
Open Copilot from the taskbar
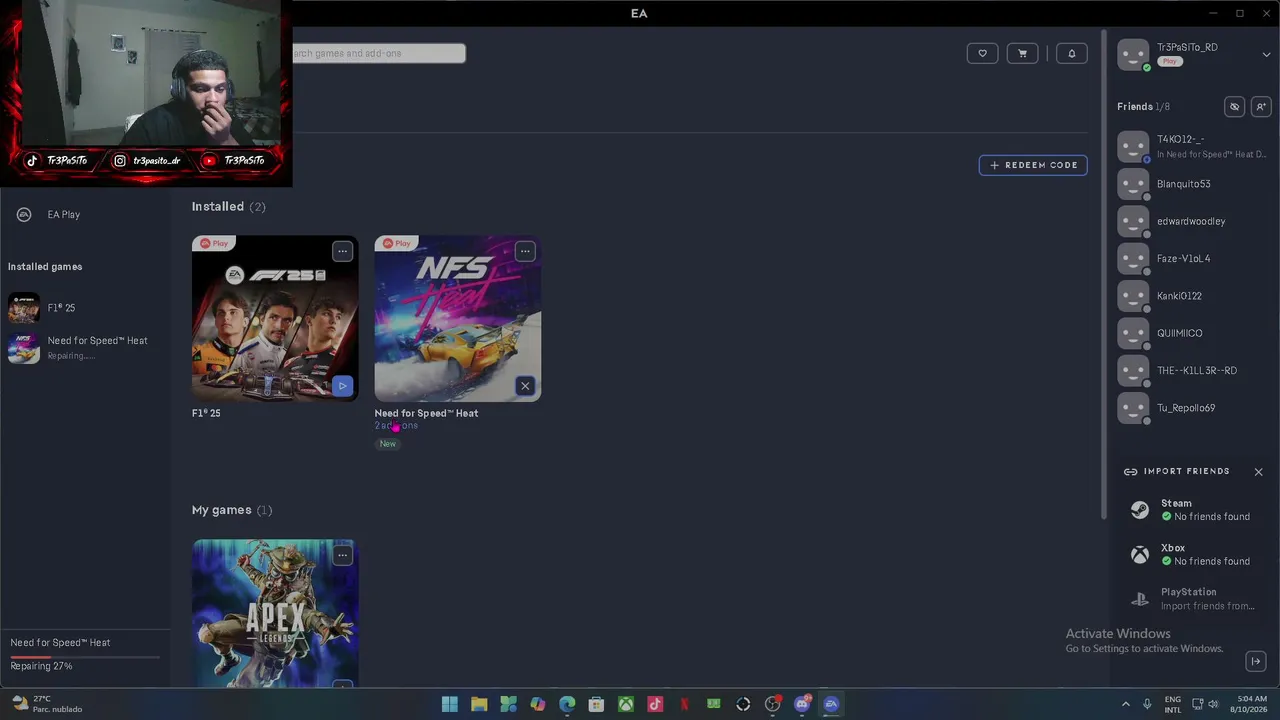coord(538,704)
